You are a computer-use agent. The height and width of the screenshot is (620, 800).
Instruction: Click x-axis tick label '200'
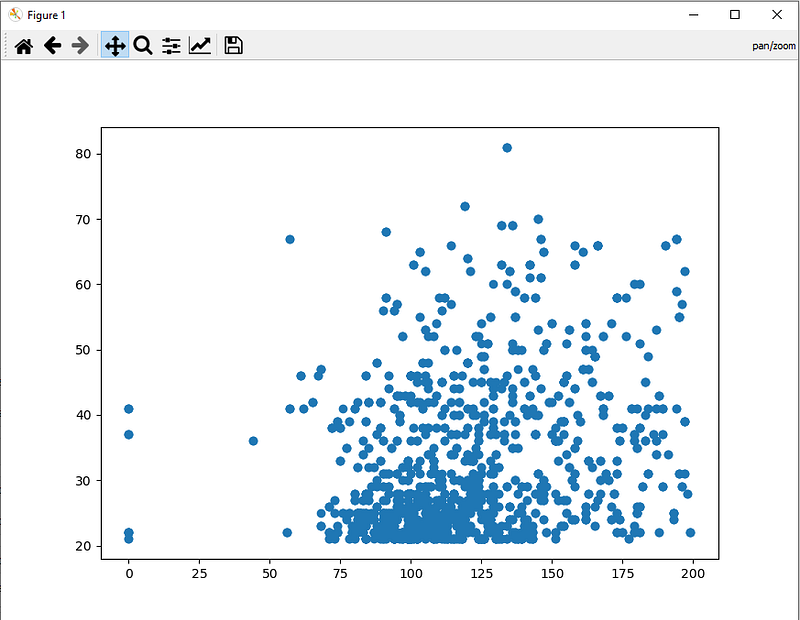[693, 574]
